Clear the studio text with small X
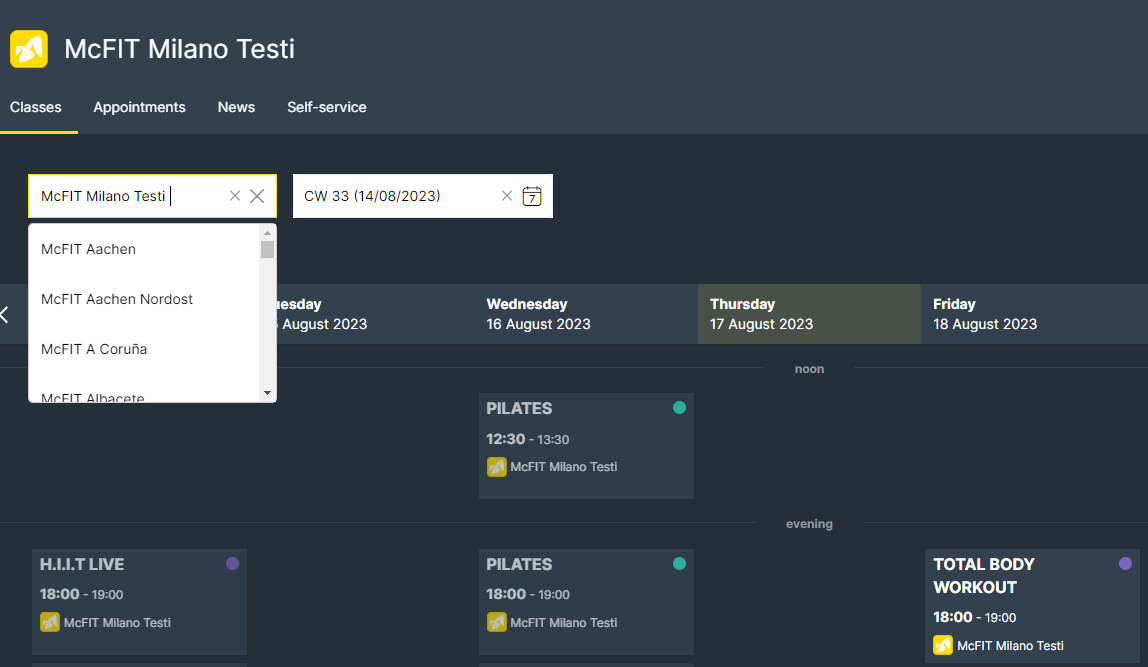Viewport: 1148px width, 667px height. (235, 195)
